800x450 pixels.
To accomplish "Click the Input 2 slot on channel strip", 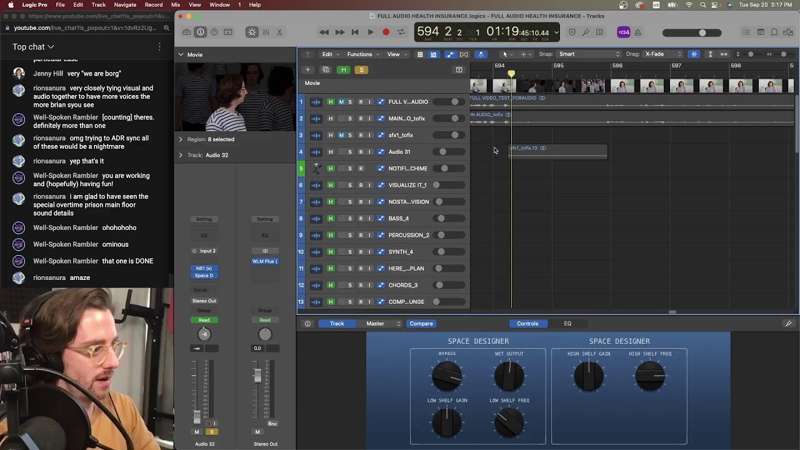I will pos(207,251).
